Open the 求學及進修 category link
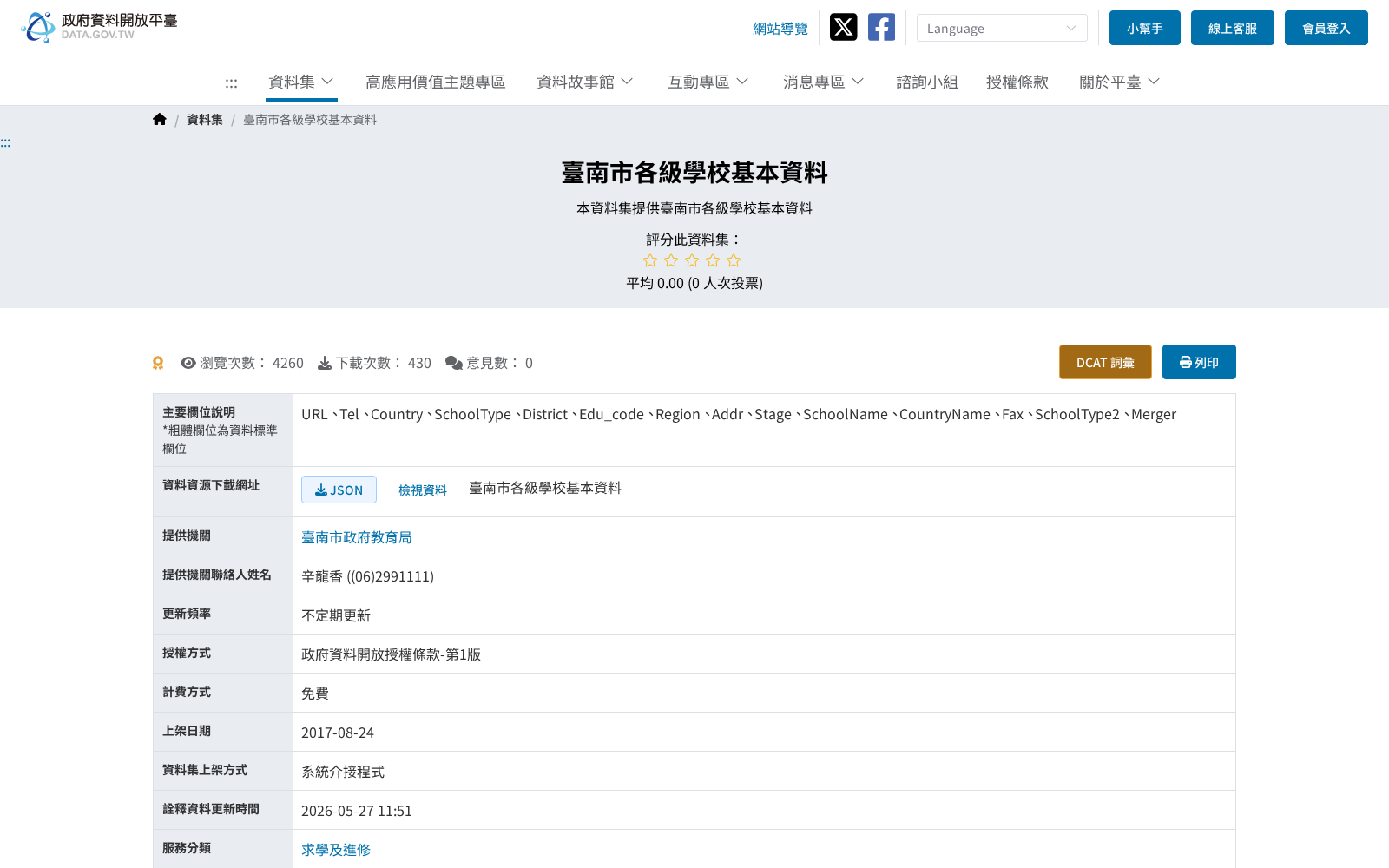This screenshot has height=868, width=1389. click(336, 850)
